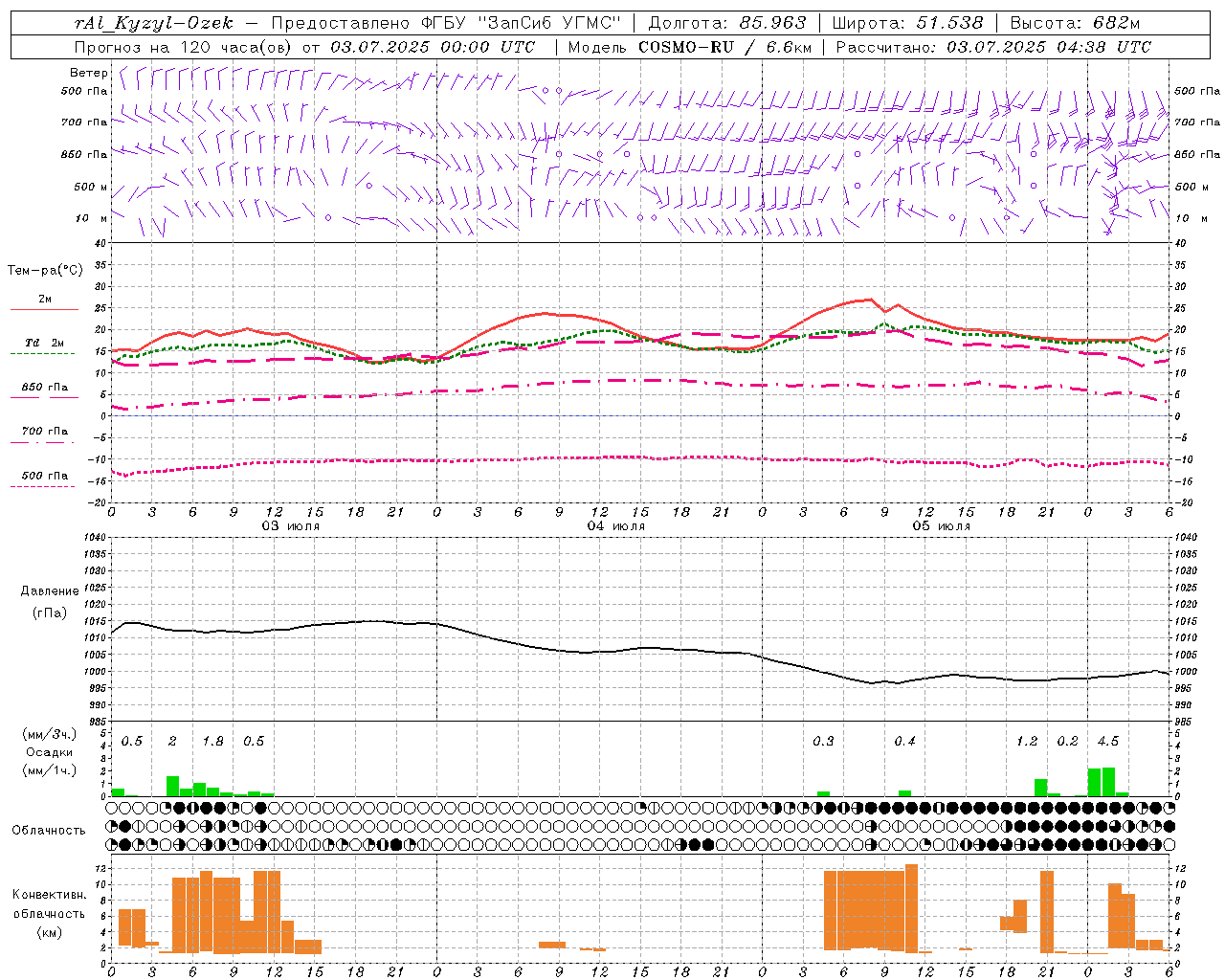The image size is (1225, 980).
Task: Click the 'Широта: 51.538' value
Action: coord(907,23)
